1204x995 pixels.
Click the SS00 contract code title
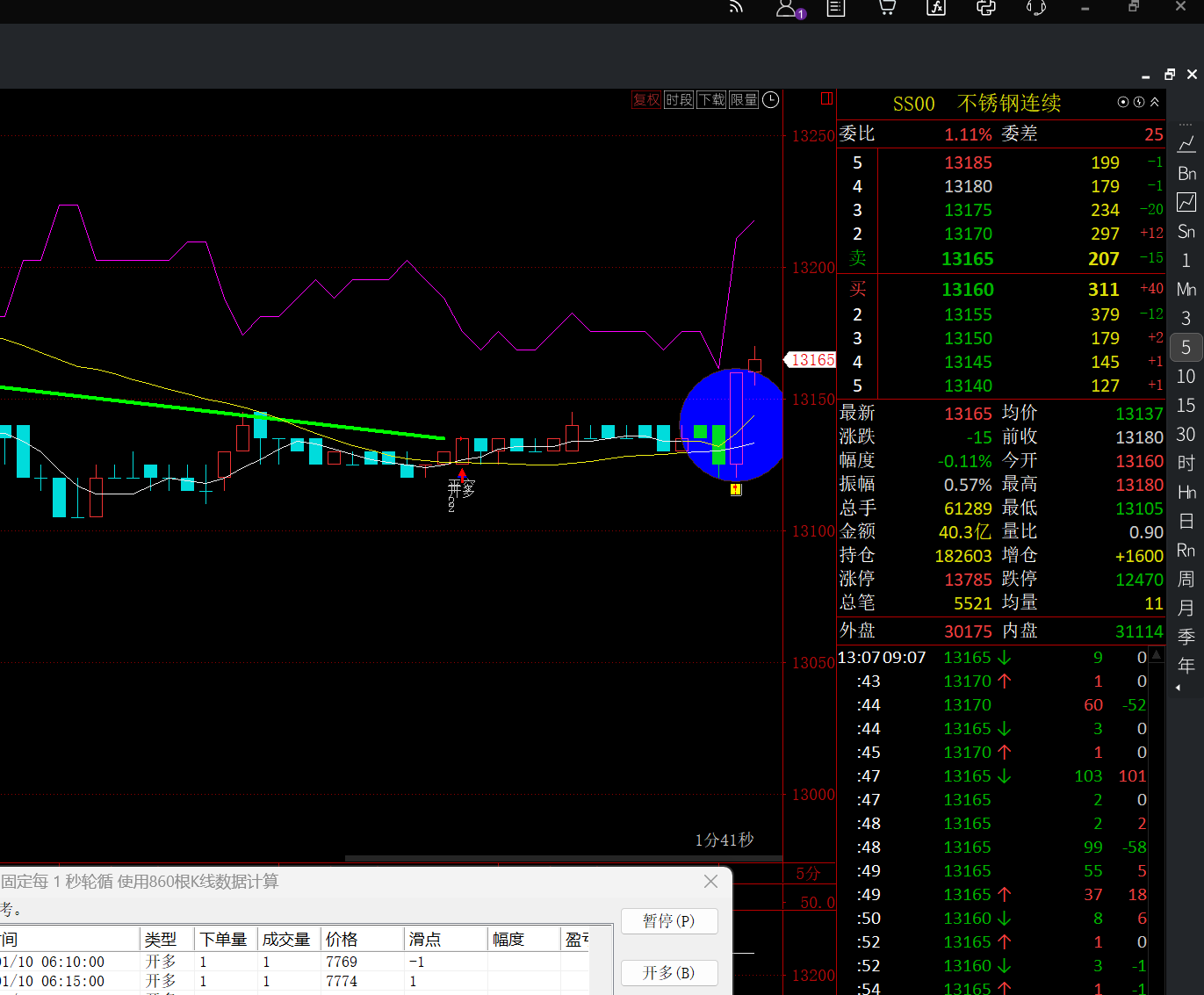click(913, 104)
